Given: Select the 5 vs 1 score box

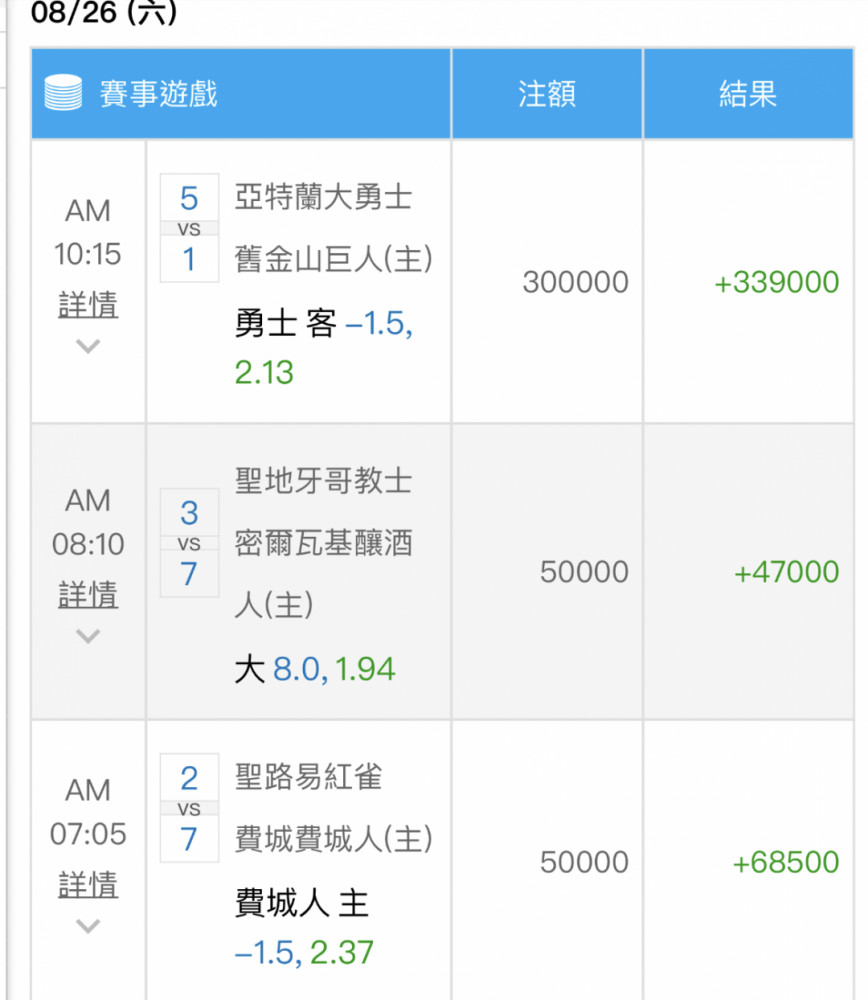Looking at the screenshot, I should [189, 228].
